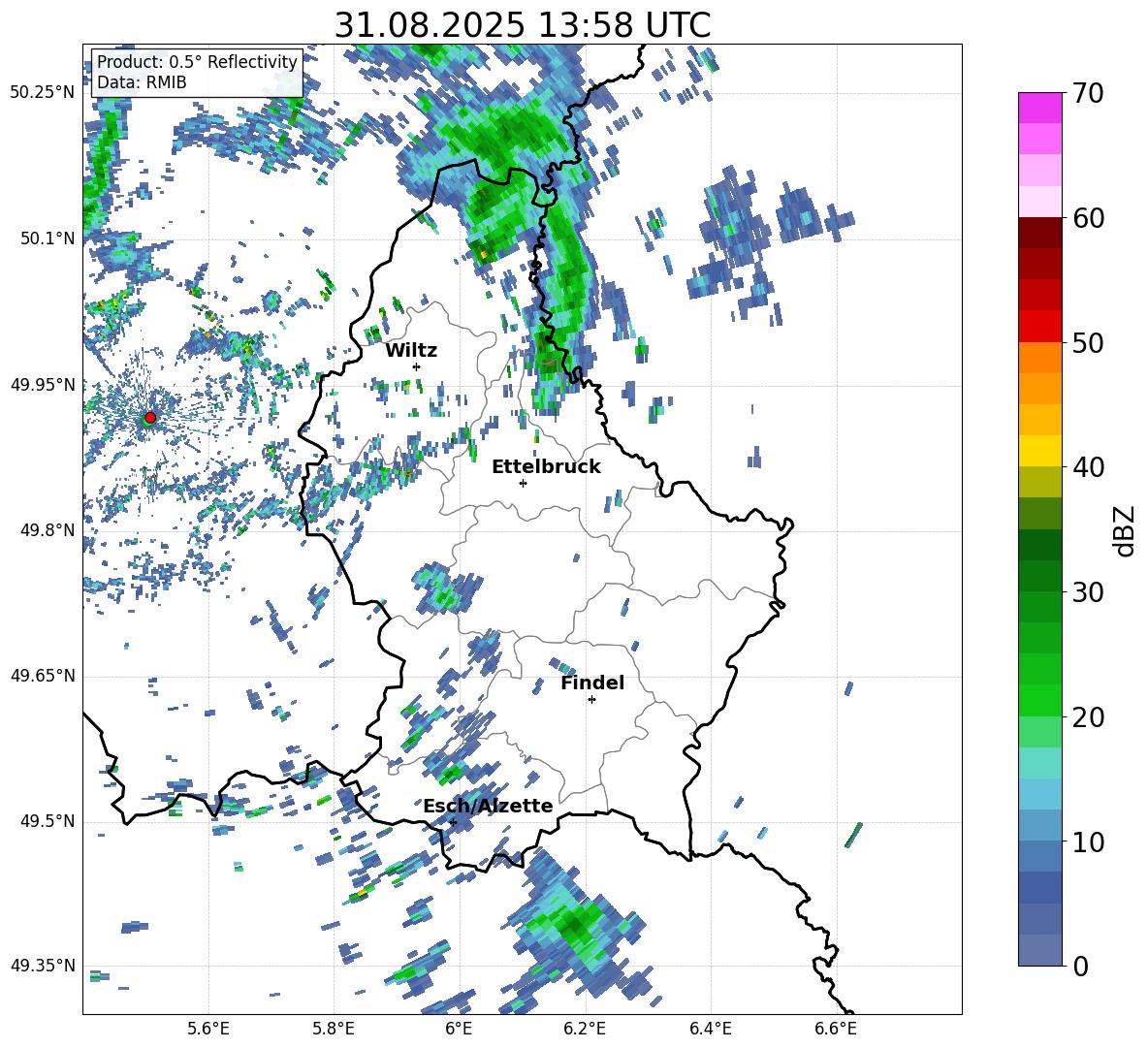This screenshot has width=1148, height=1048.
Task: Click 'Data: RMIB' legend text
Action: pos(142,82)
